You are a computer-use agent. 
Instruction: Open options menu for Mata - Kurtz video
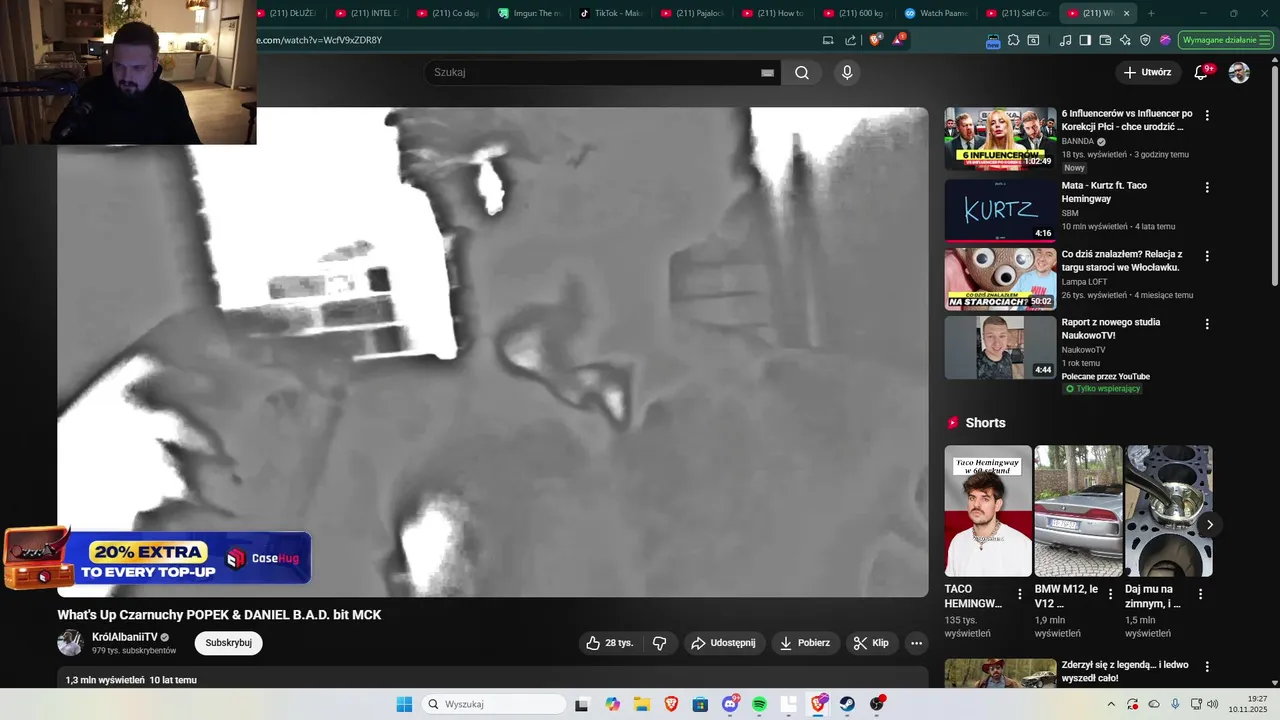click(1207, 187)
